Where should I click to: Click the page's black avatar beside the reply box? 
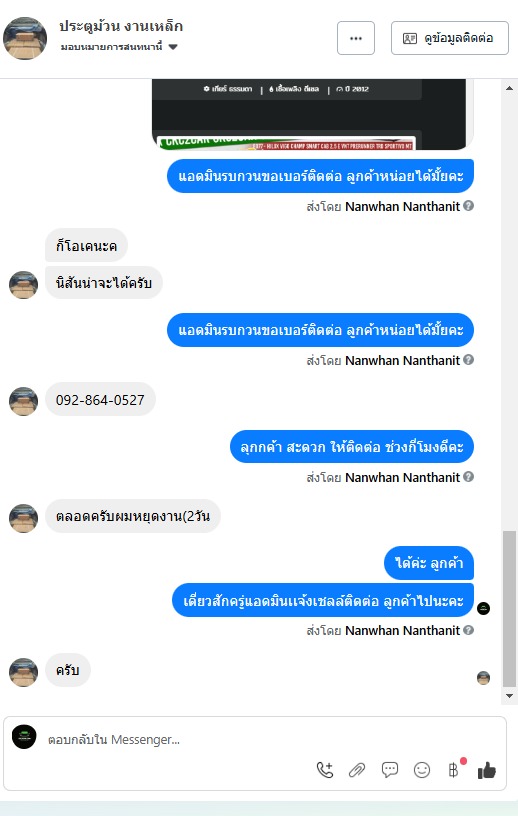click(24, 737)
